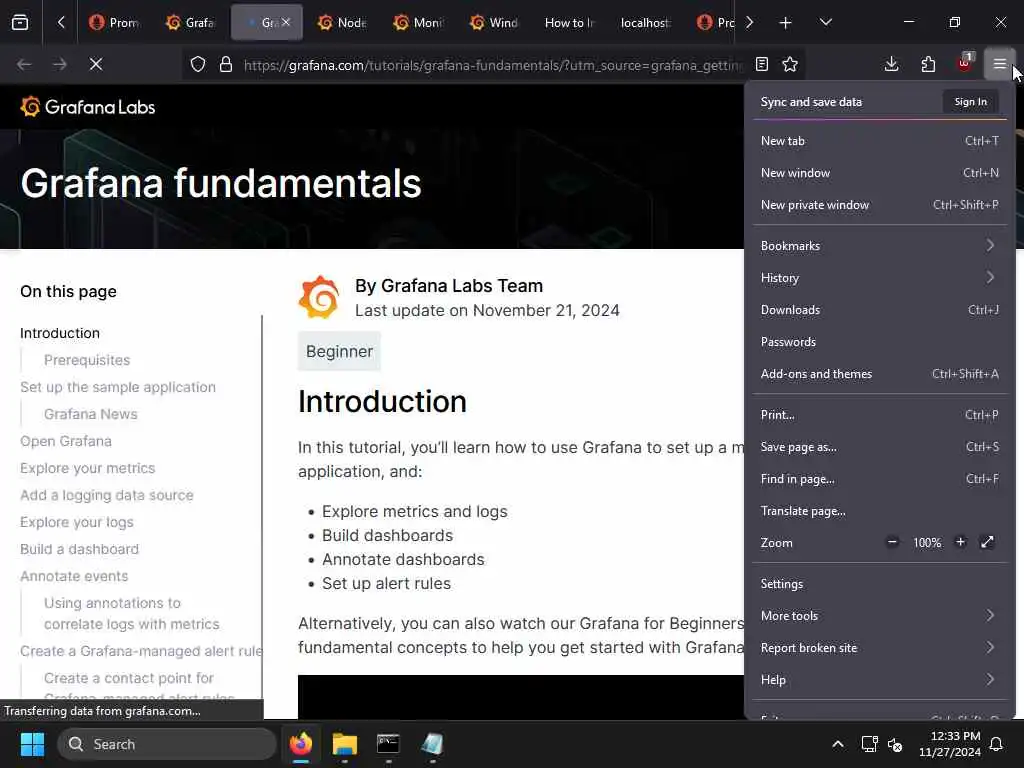Go back to previous page
1024x768 pixels.
[24, 64]
